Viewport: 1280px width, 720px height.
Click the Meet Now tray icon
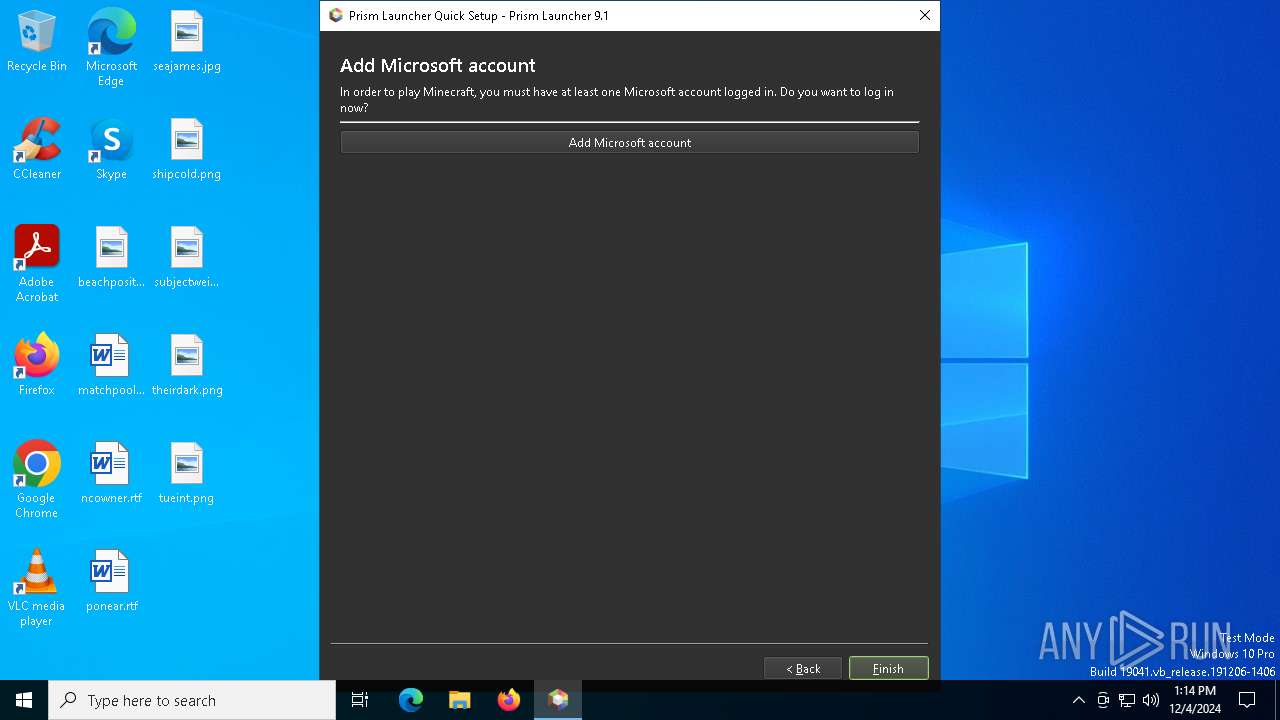[x=1103, y=700]
